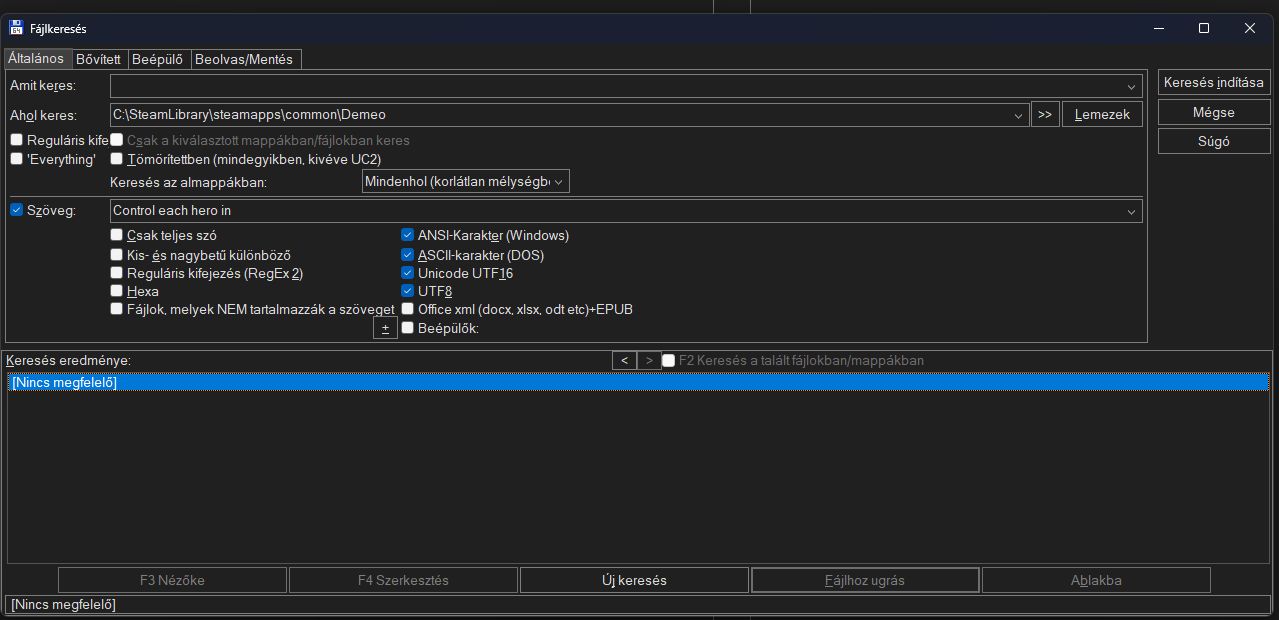
Task: Switch to the Bővített tab
Action: [98, 59]
